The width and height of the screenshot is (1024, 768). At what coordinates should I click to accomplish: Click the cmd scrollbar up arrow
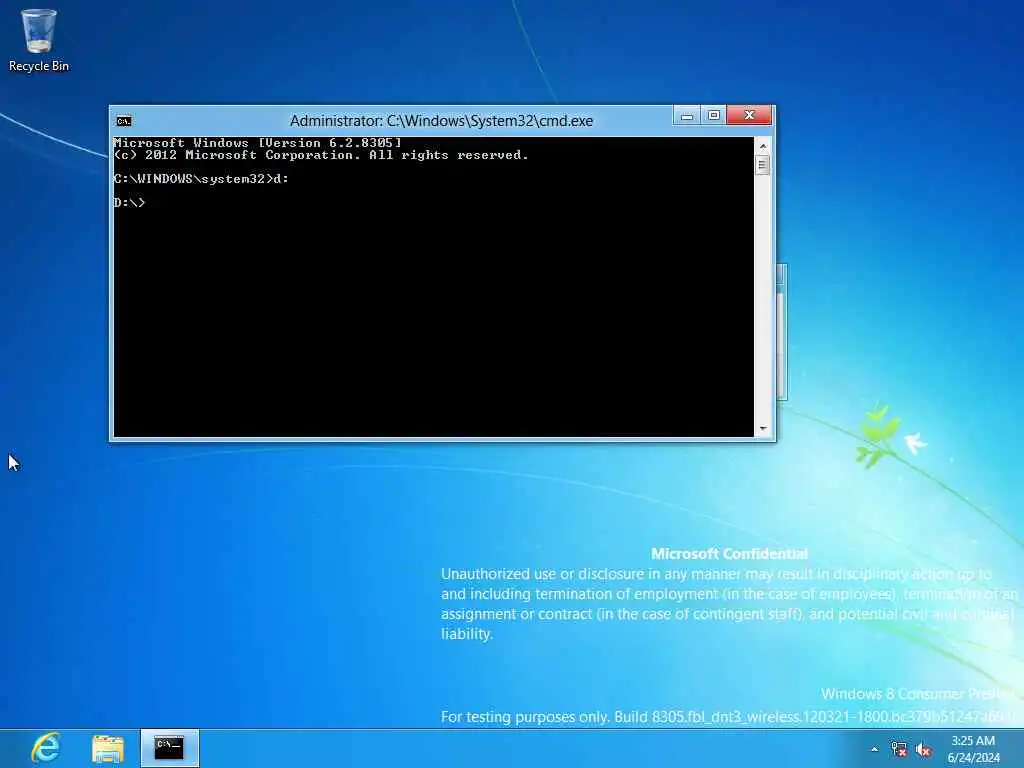(762, 145)
